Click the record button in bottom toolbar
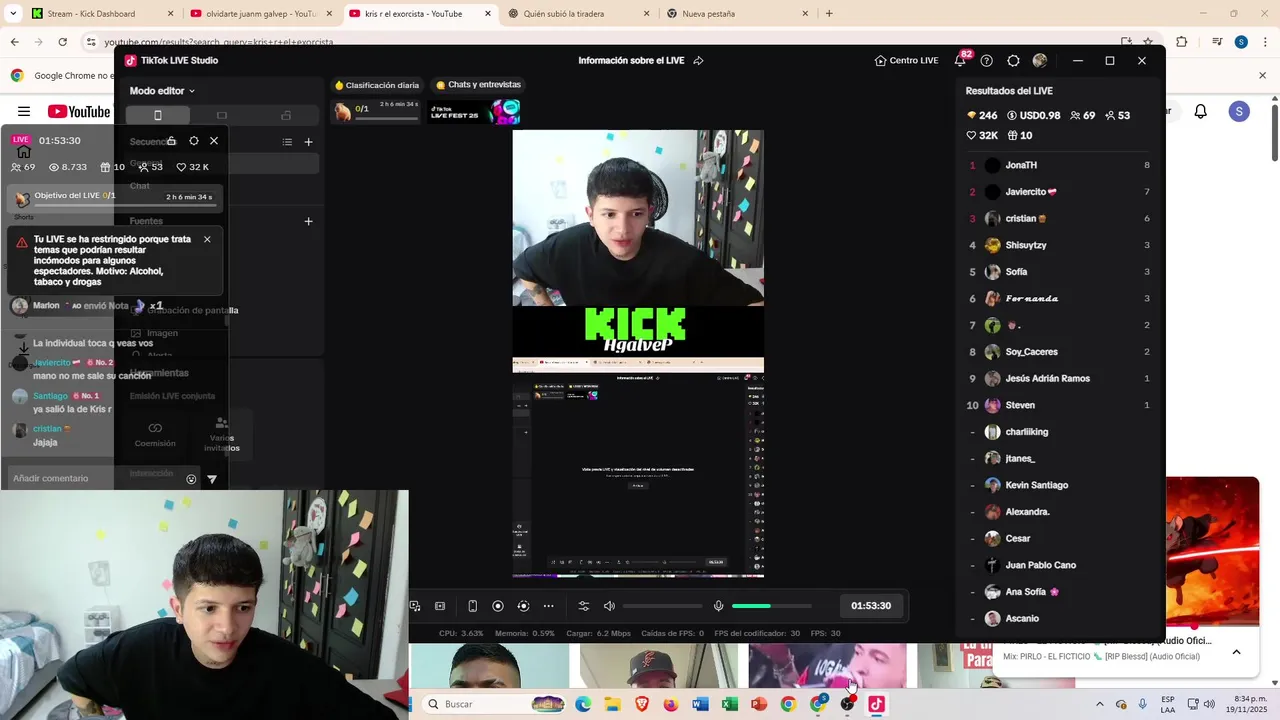Screen dimensions: 1280x720 [498, 606]
